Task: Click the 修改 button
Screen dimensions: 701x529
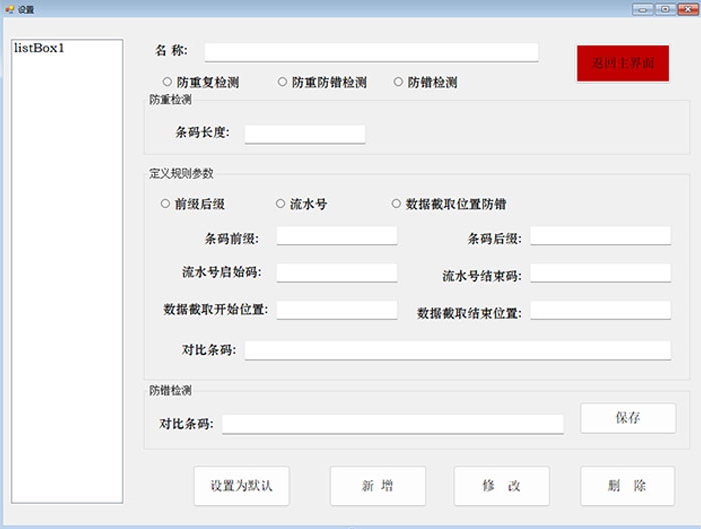Action: [x=502, y=486]
